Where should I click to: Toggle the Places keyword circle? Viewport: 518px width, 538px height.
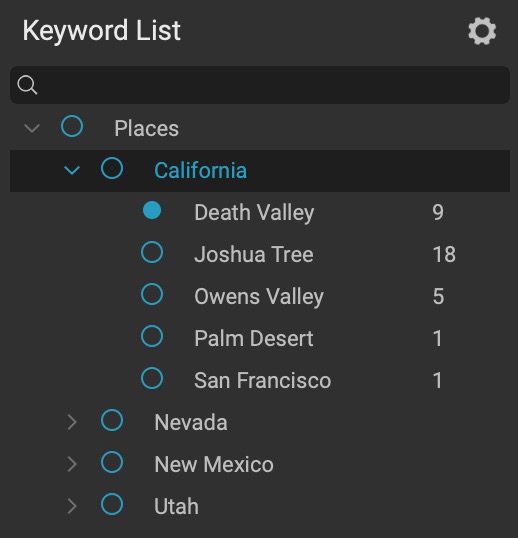click(x=72, y=126)
